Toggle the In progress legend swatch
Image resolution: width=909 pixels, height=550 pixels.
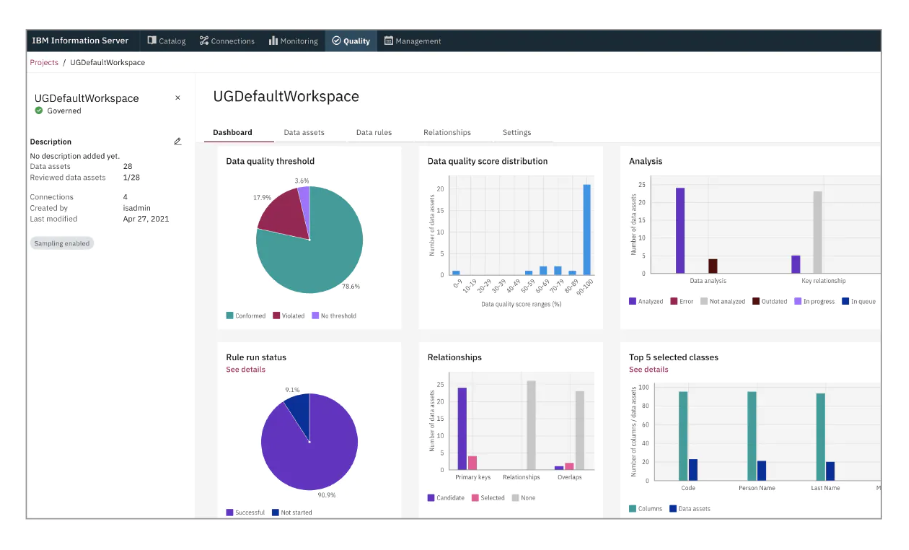(798, 301)
